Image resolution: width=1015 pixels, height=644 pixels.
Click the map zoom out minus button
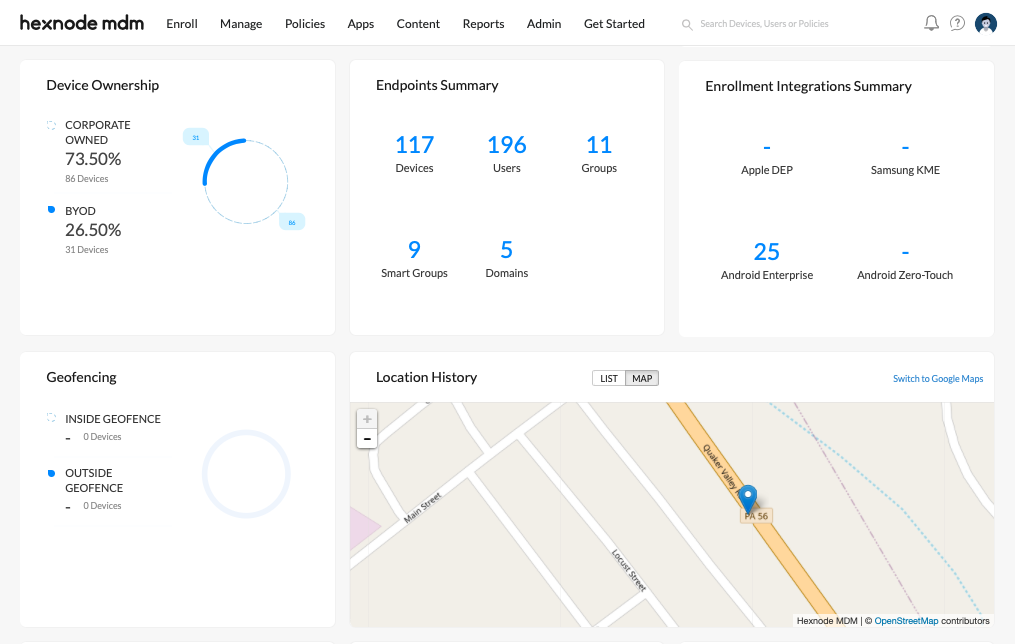click(367, 438)
